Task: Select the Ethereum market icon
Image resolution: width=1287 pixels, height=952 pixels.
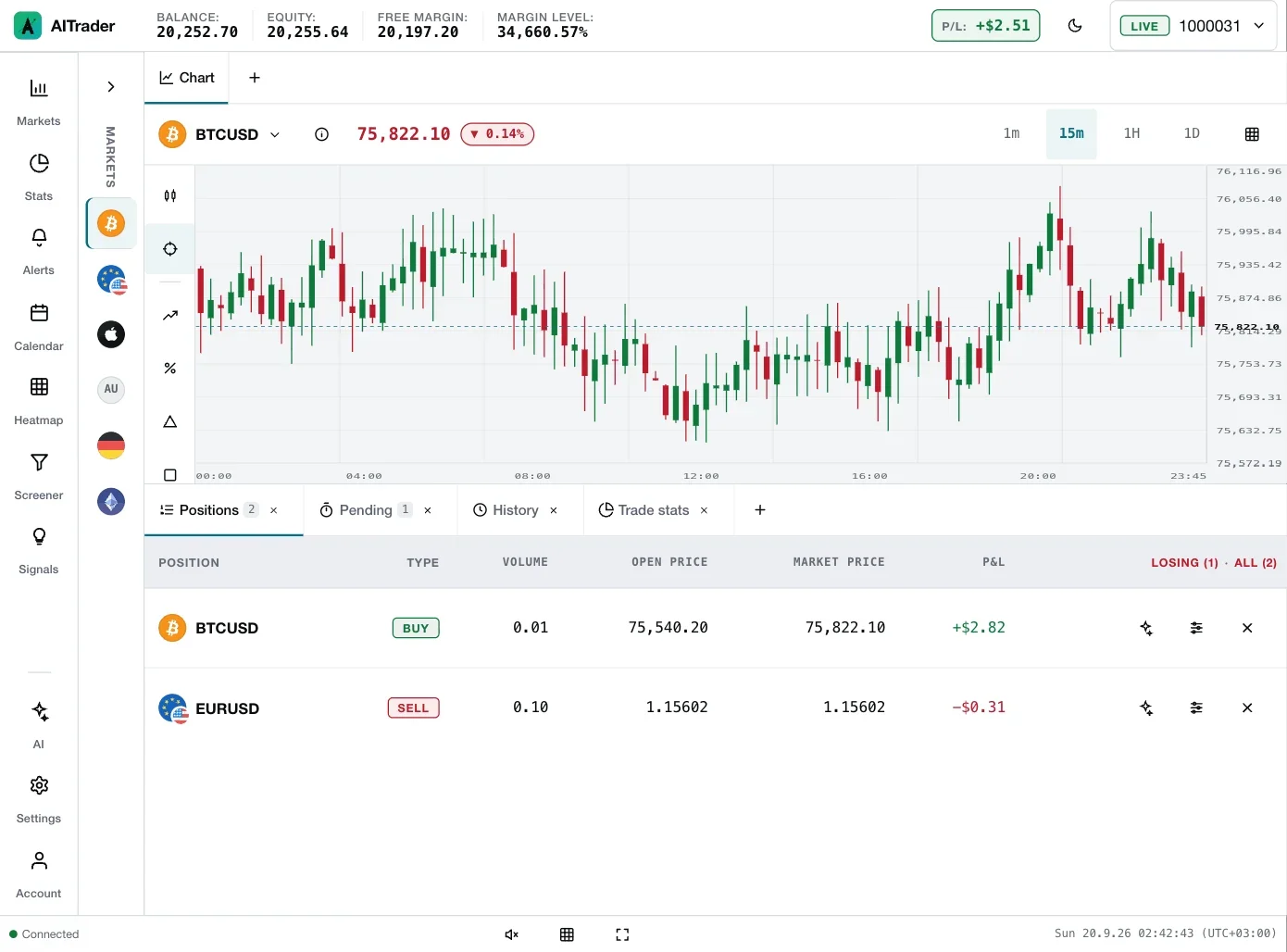Action: tap(111, 502)
